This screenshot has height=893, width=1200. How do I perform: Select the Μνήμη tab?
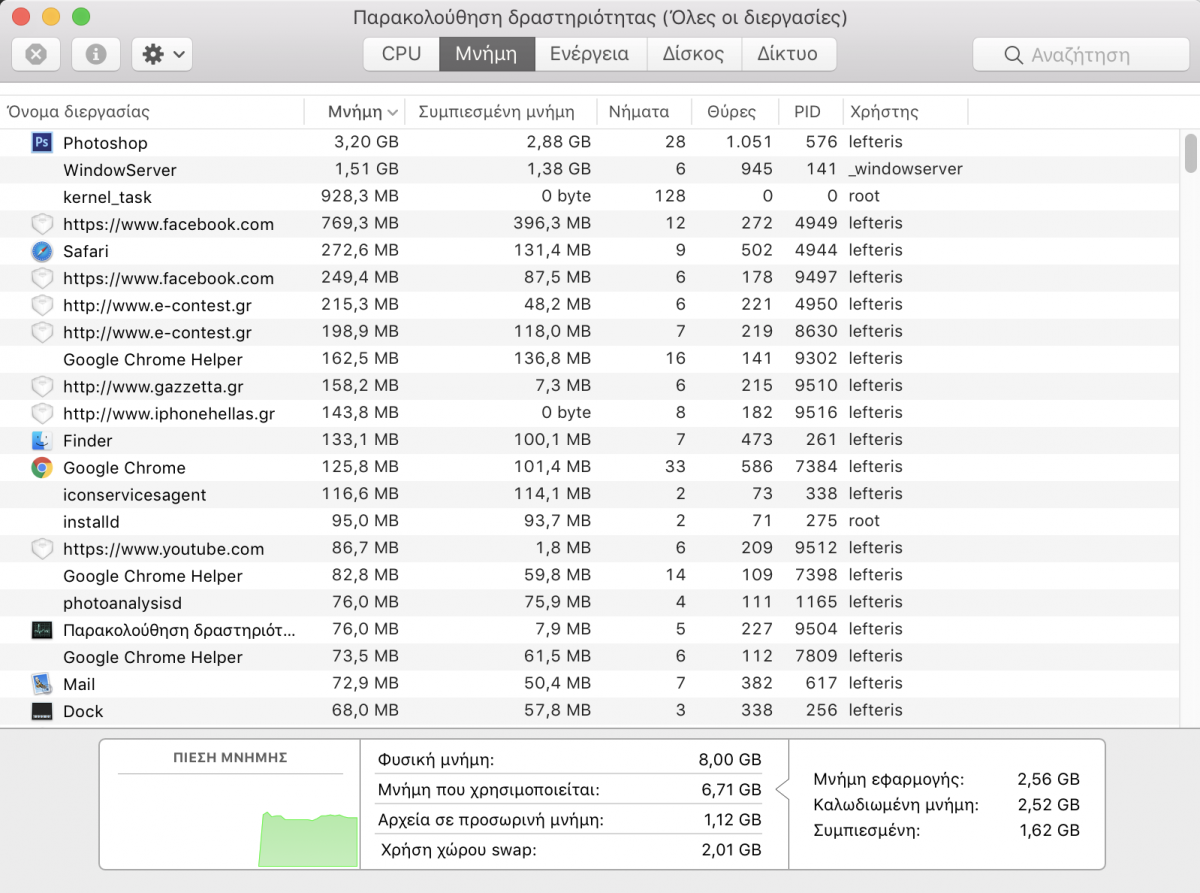[x=485, y=54]
